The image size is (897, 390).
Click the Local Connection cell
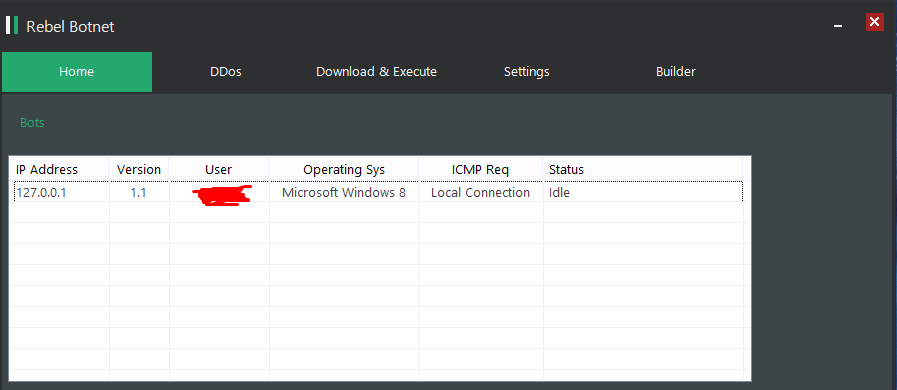pos(481,193)
